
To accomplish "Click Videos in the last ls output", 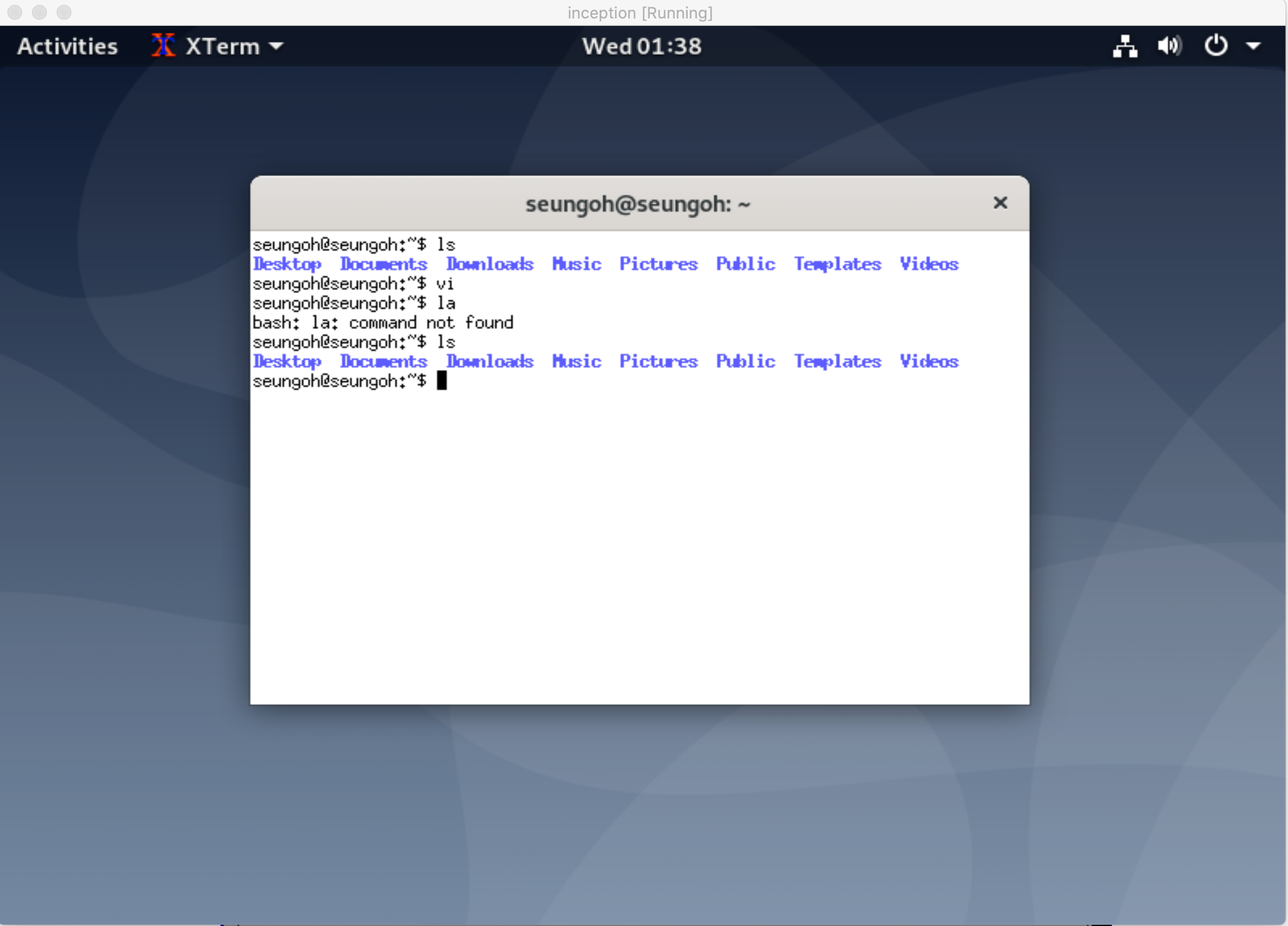I will 928,361.
